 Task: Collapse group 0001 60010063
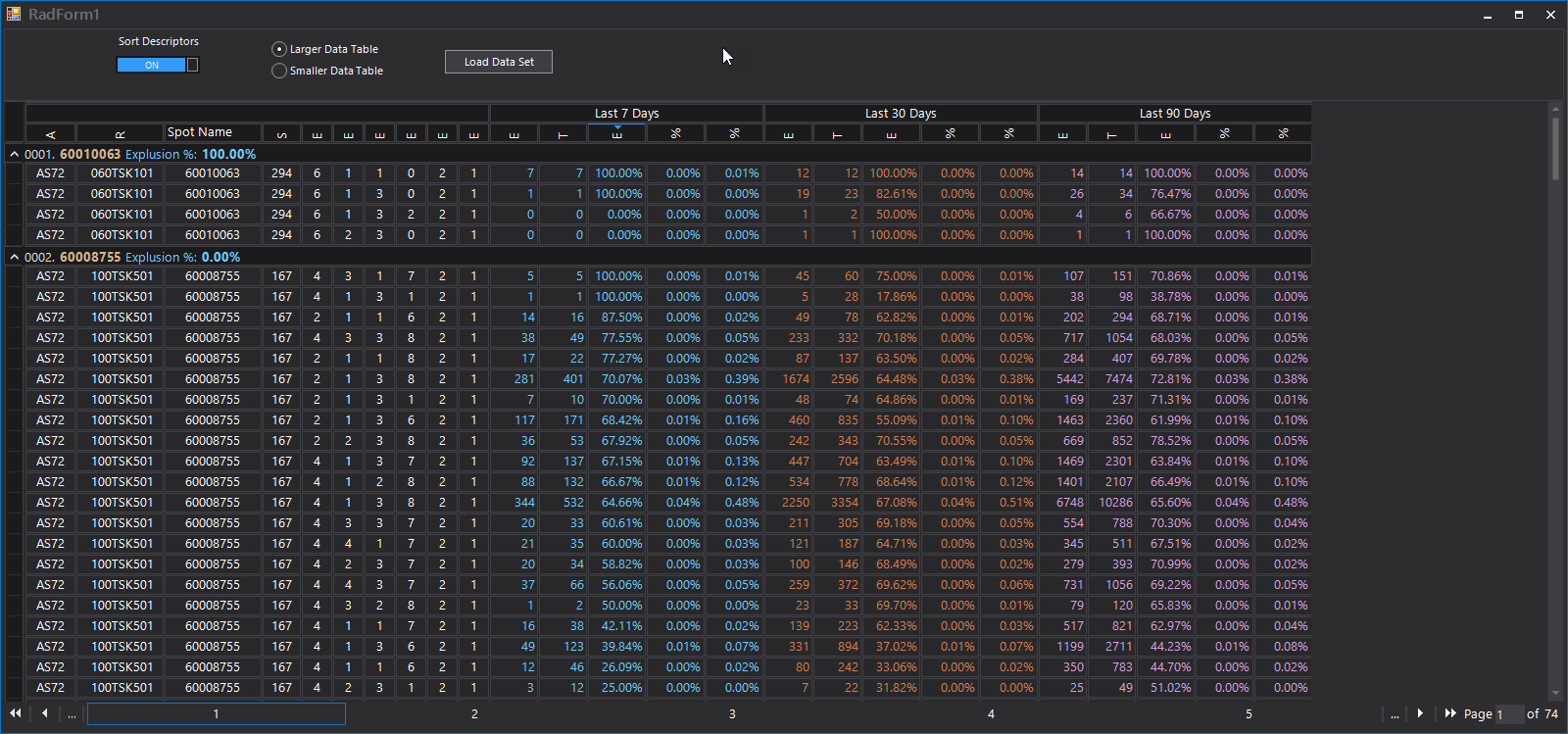click(x=14, y=154)
